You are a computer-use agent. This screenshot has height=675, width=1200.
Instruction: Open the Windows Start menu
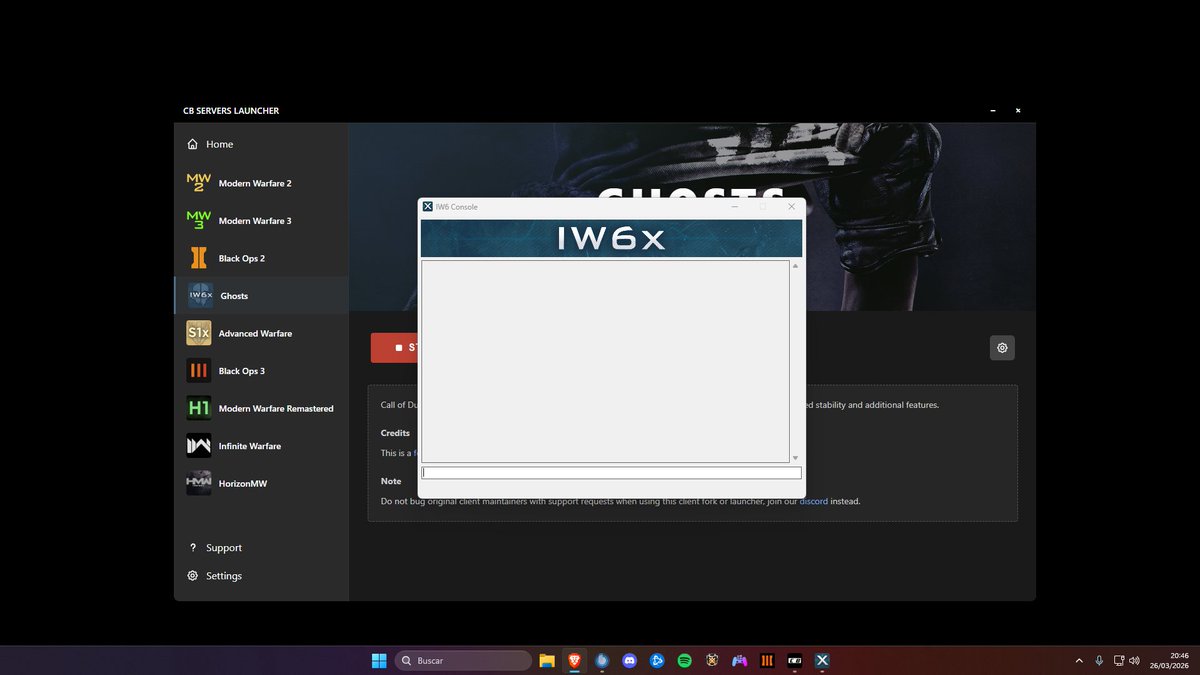coord(379,661)
